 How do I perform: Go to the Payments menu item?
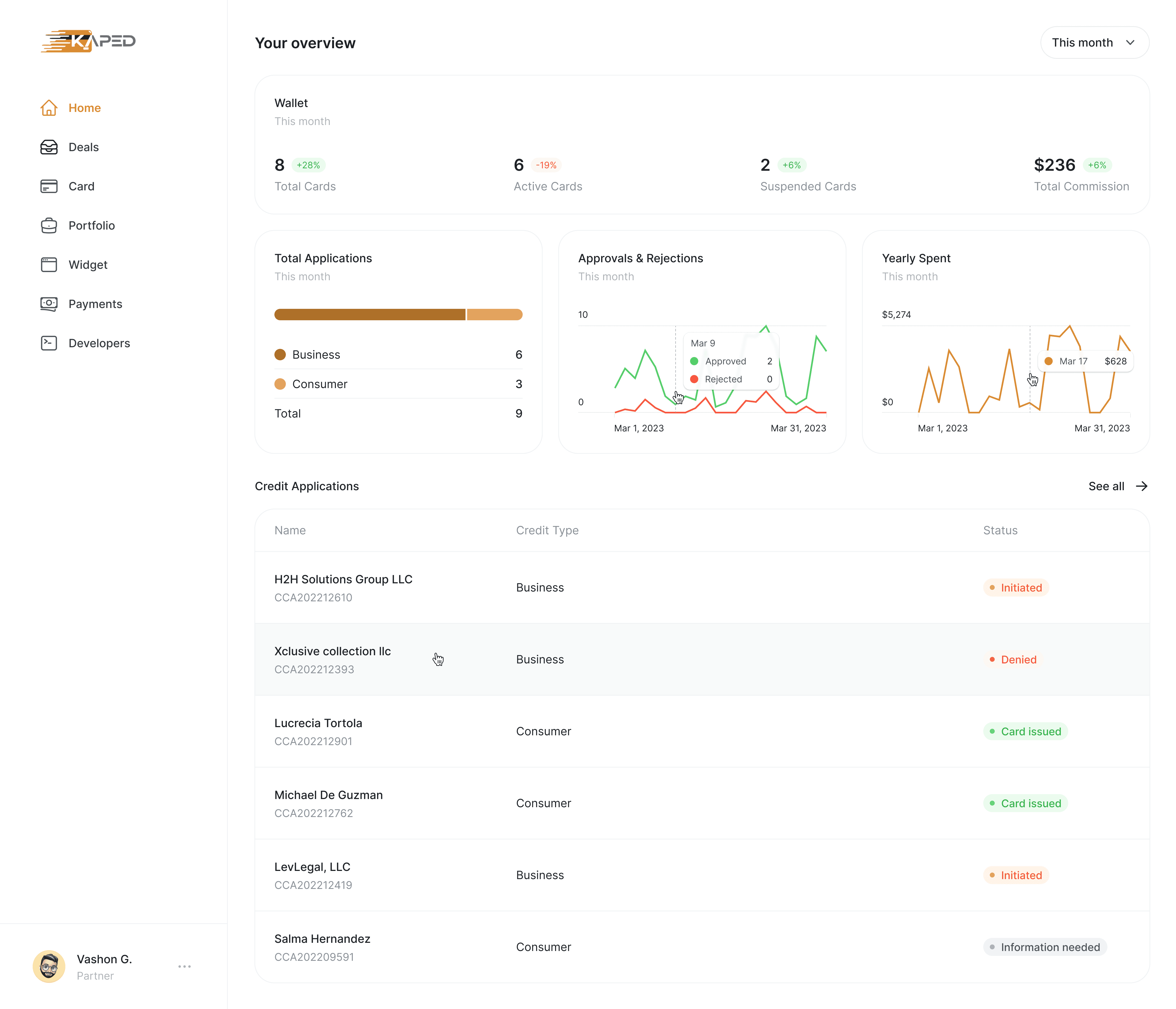[95, 304]
